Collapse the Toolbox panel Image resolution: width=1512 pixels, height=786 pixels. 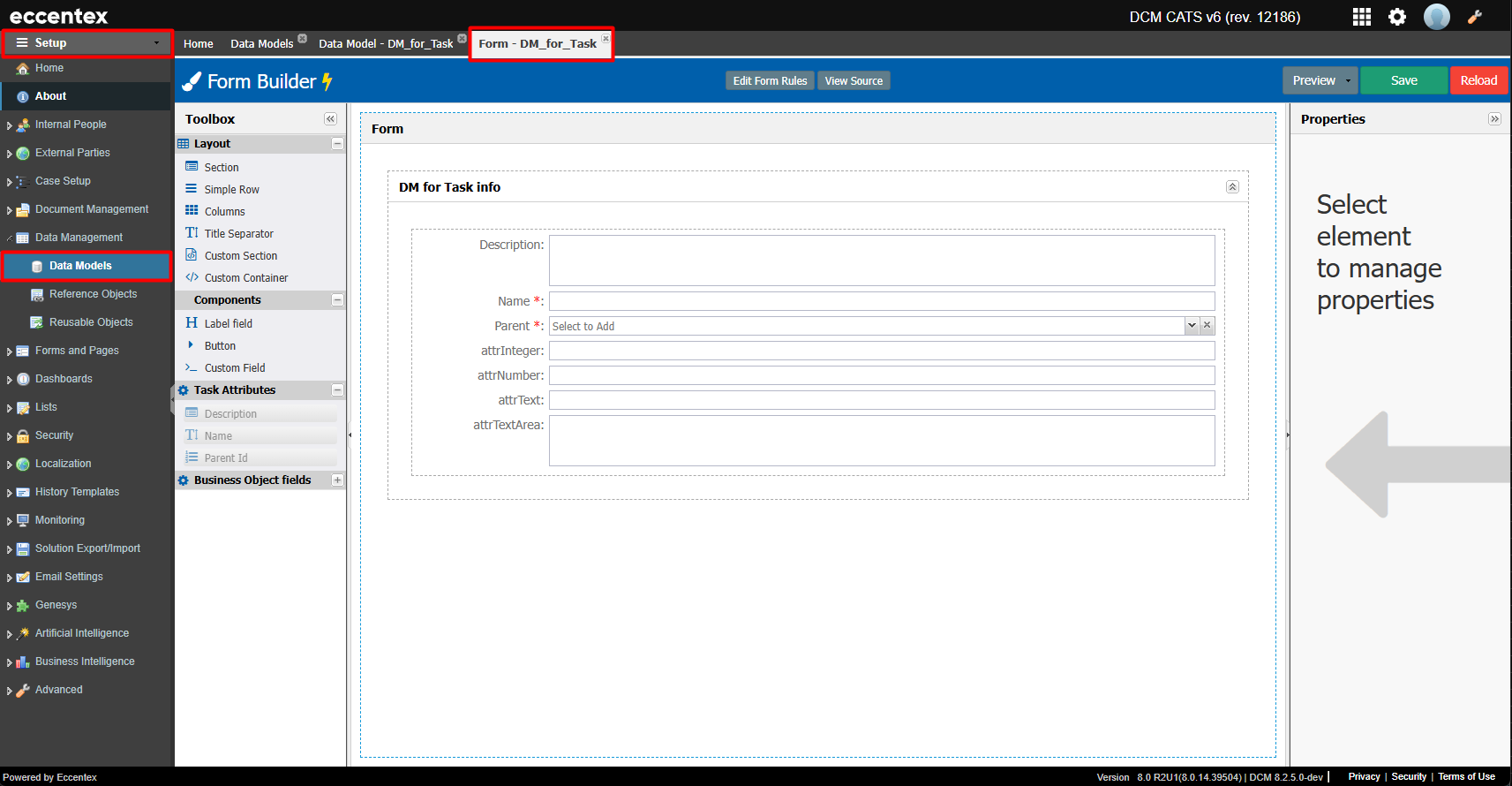pyautogui.click(x=330, y=119)
